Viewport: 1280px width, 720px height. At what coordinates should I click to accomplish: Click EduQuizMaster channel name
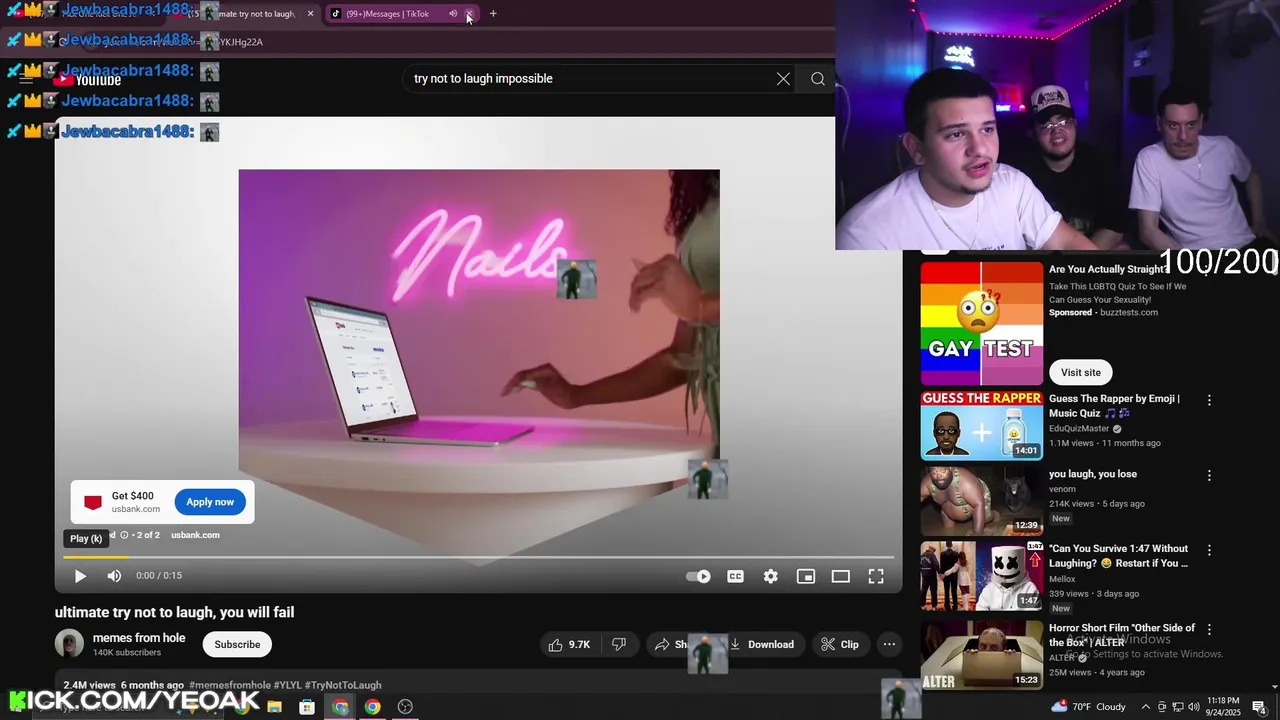tap(1079, 428)
